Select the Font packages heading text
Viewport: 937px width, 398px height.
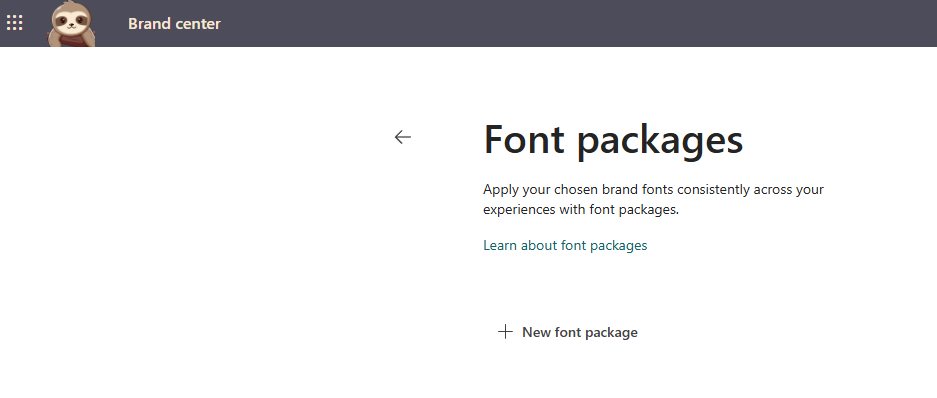[613, 140]
